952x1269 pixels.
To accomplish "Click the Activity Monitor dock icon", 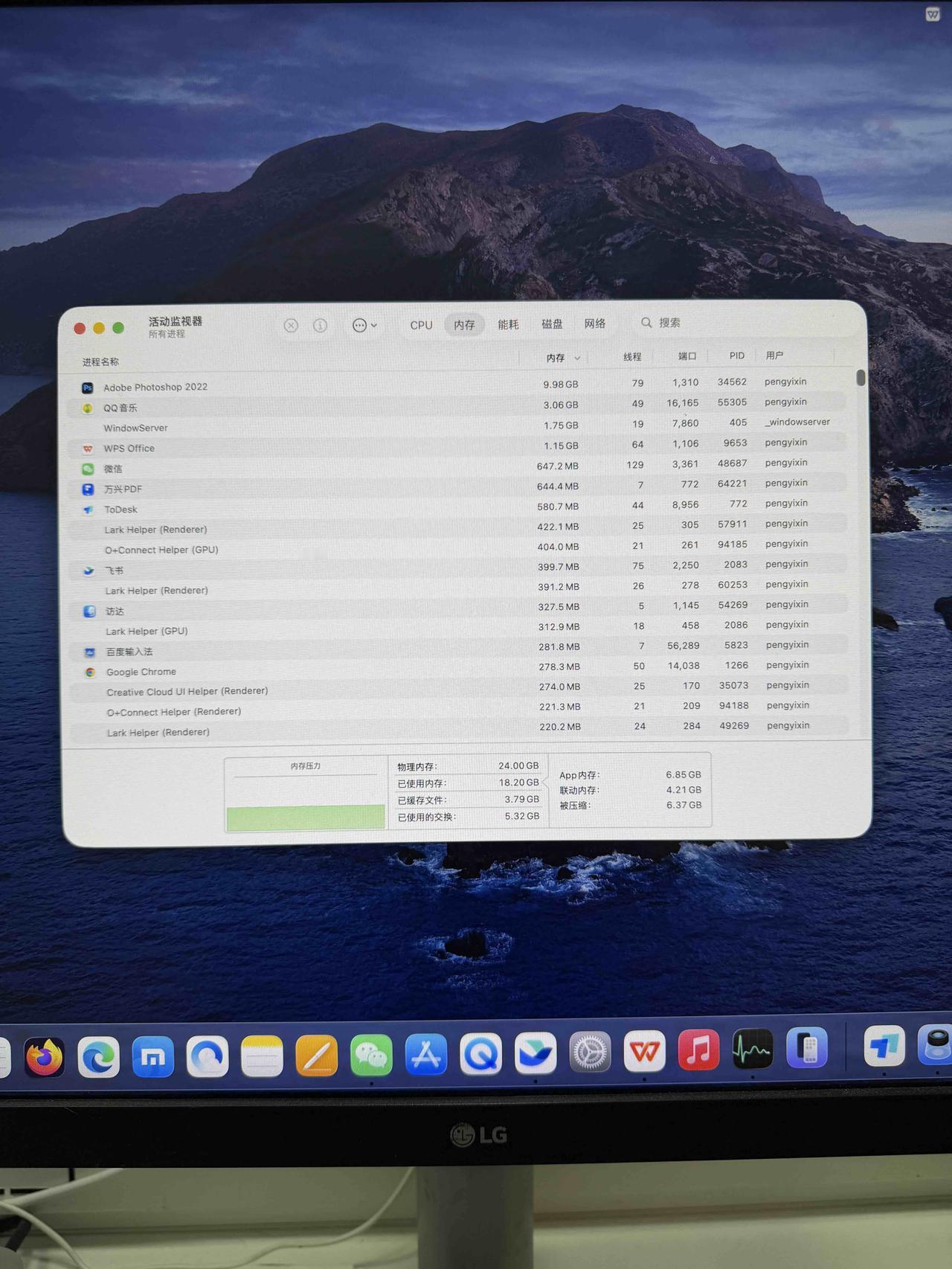I will click(x=753, y=1050).
